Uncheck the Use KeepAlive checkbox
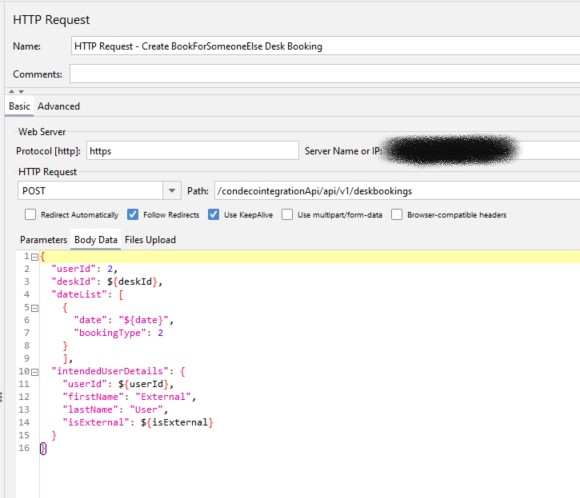 pyautogui.click(x=213, y=215)
